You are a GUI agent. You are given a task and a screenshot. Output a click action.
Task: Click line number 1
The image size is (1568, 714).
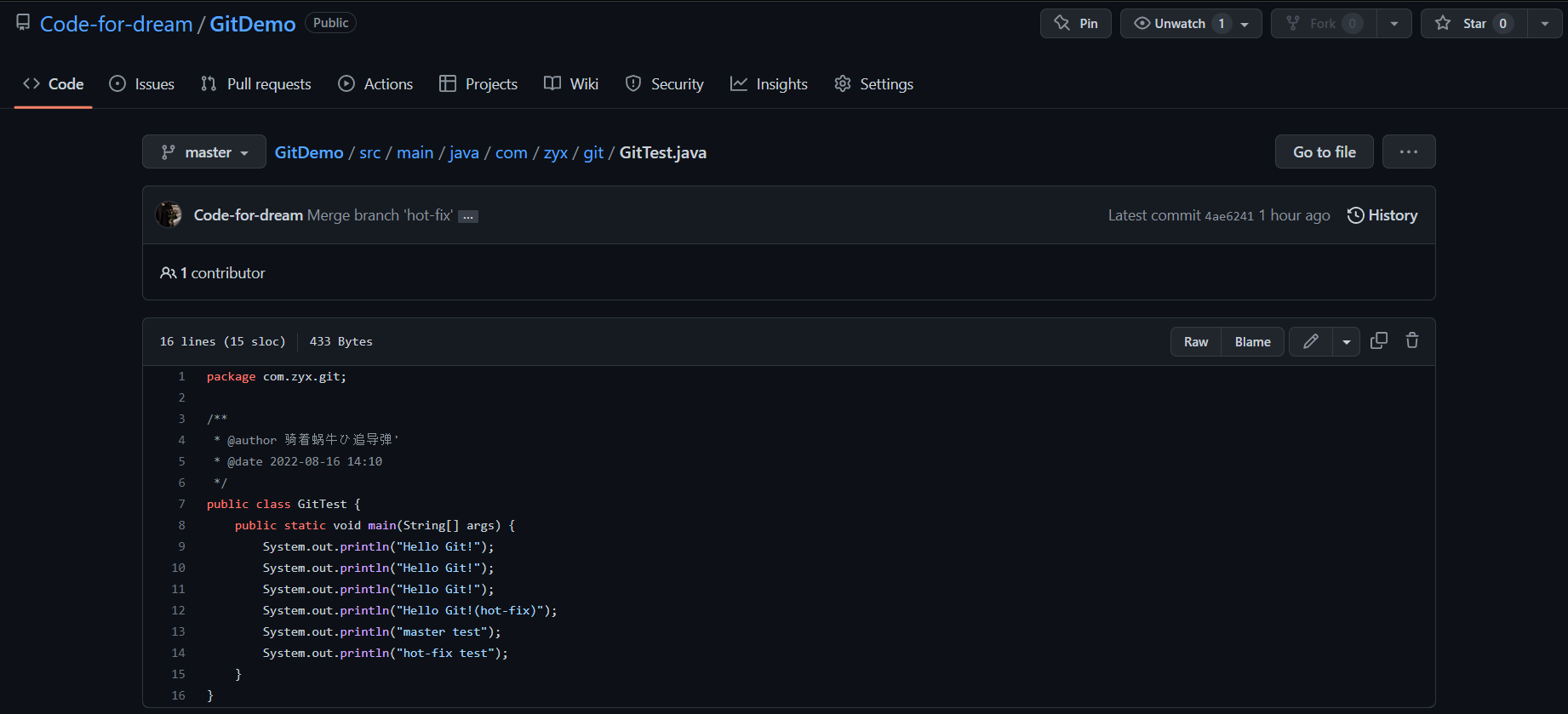click(181, 376)
